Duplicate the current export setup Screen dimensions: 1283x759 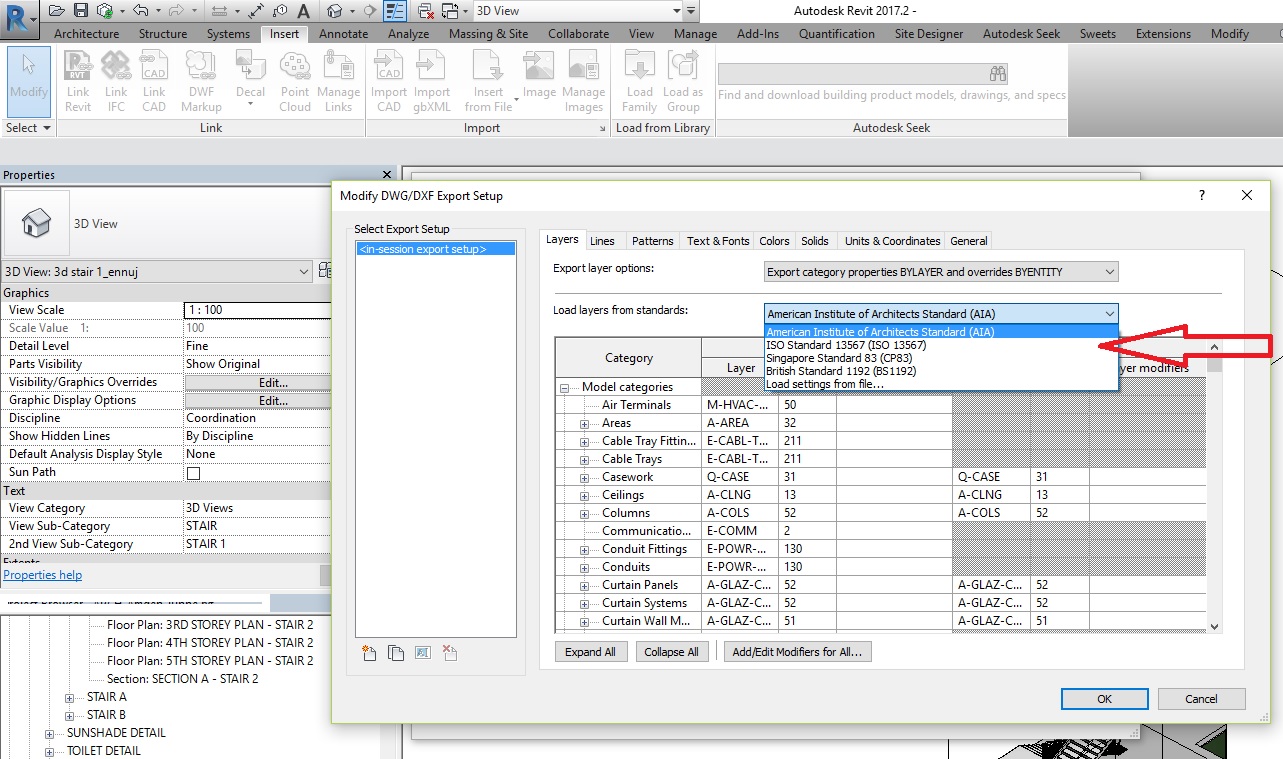pos(396,653)
